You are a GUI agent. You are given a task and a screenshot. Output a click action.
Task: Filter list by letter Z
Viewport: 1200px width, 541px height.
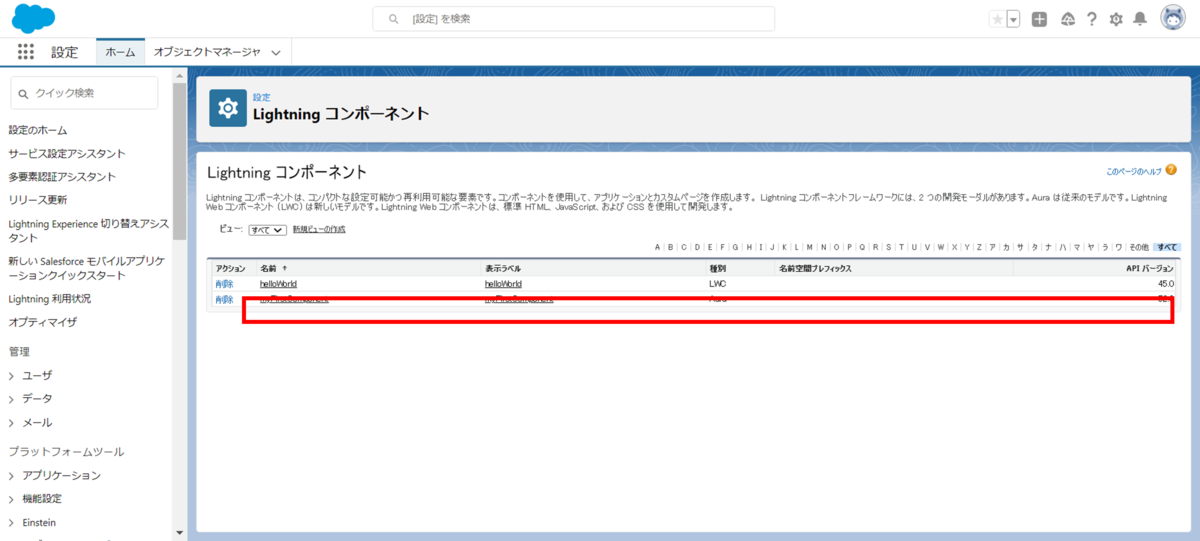click(x=979, y=247)
